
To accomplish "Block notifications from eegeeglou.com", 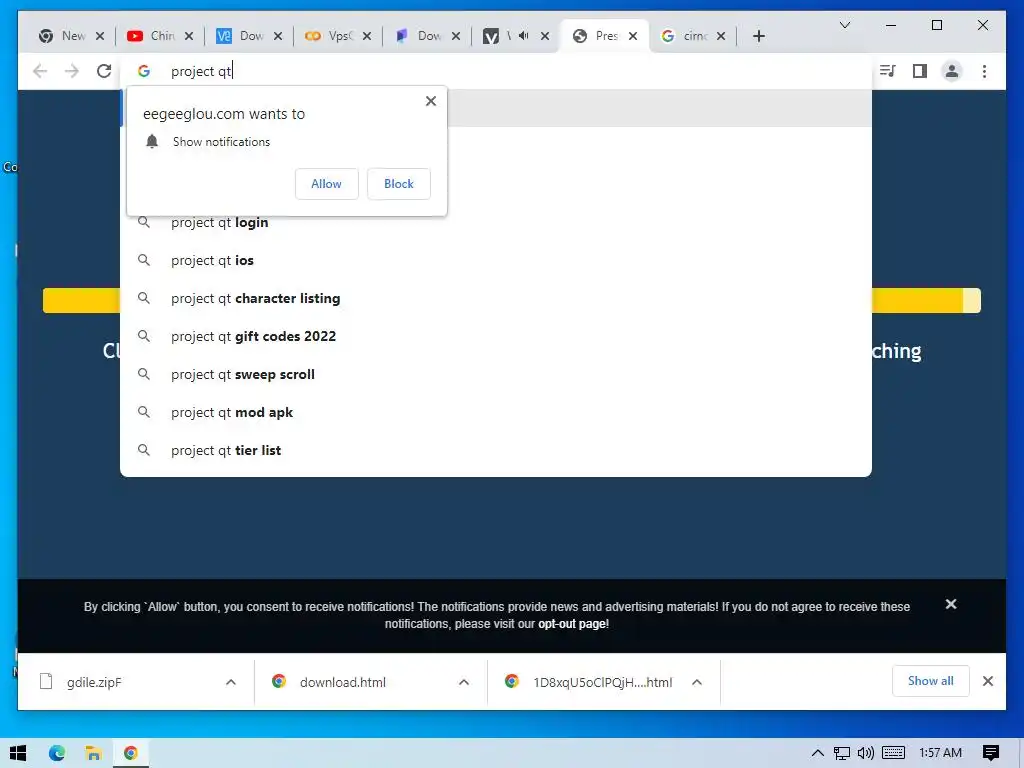I will click(x=398, y=184).
